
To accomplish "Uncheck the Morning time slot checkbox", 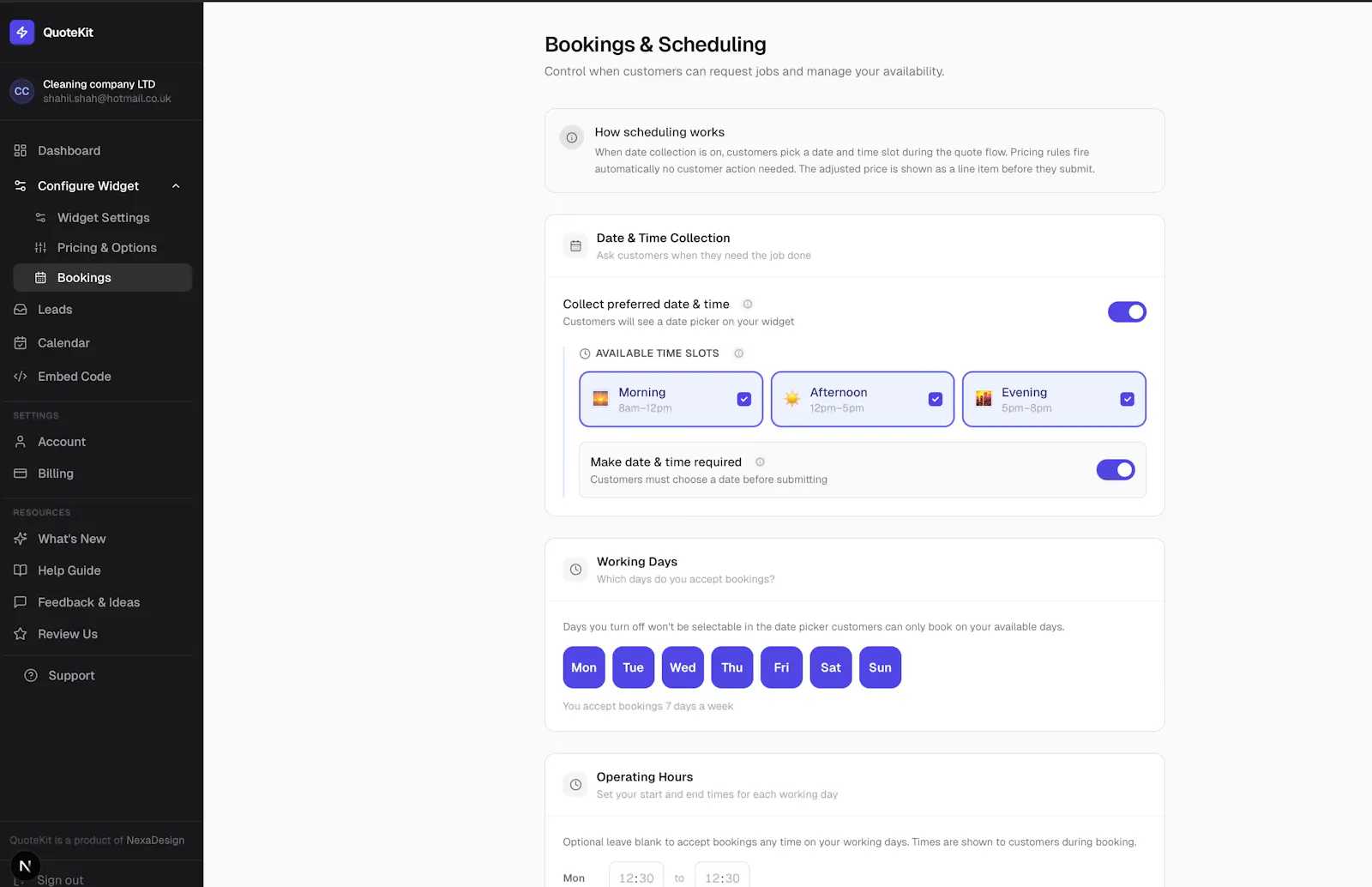I will click(744, 400).
